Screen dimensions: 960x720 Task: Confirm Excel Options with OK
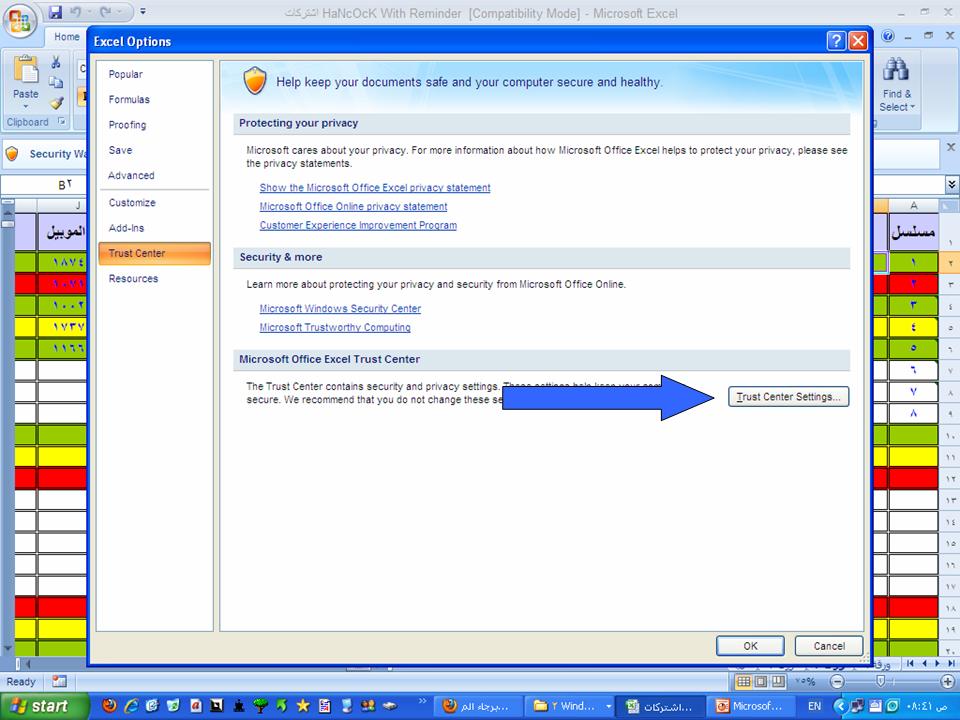(751, 646)
